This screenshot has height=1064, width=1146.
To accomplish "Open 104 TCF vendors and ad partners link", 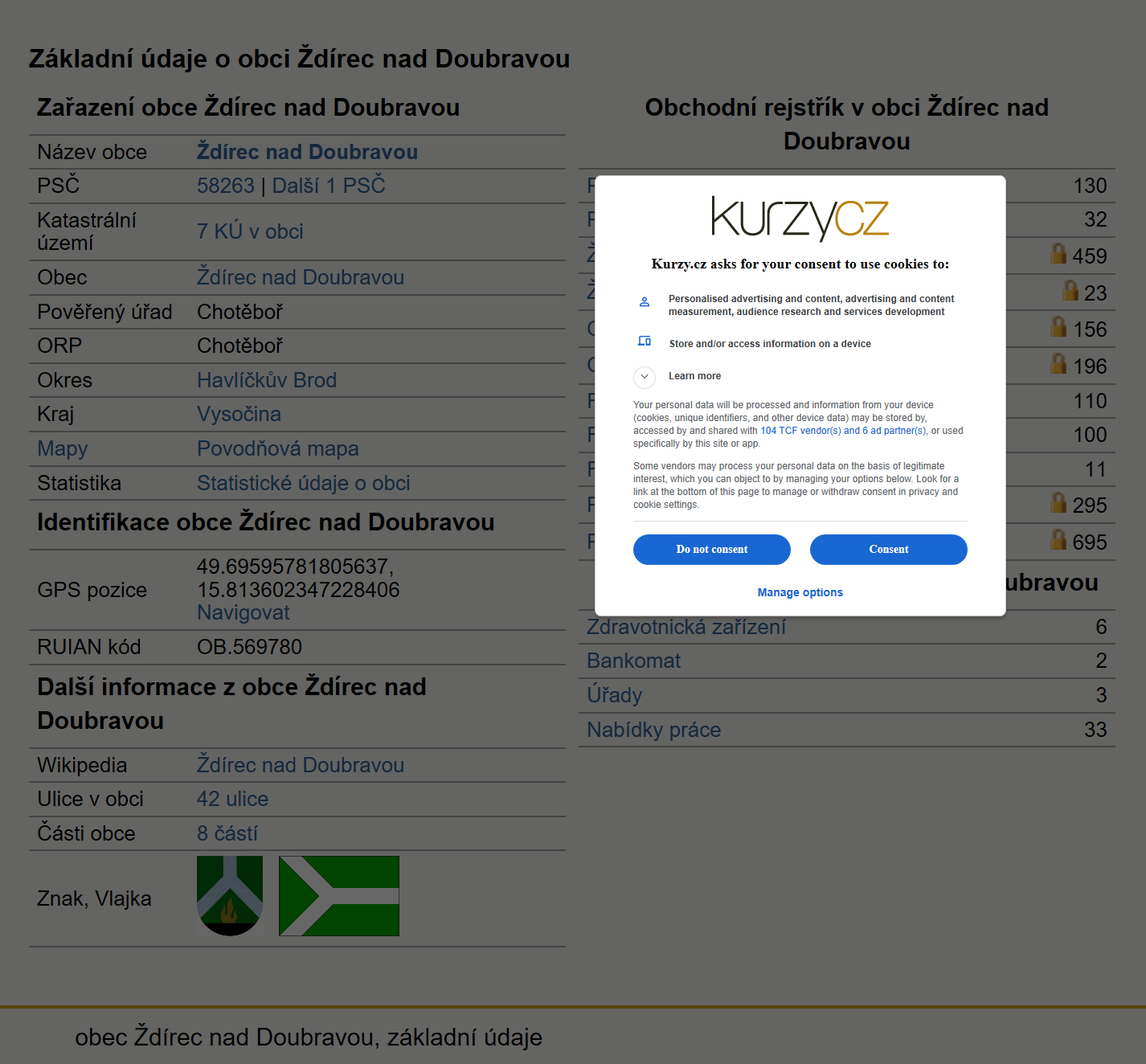I will click(843, 431).
